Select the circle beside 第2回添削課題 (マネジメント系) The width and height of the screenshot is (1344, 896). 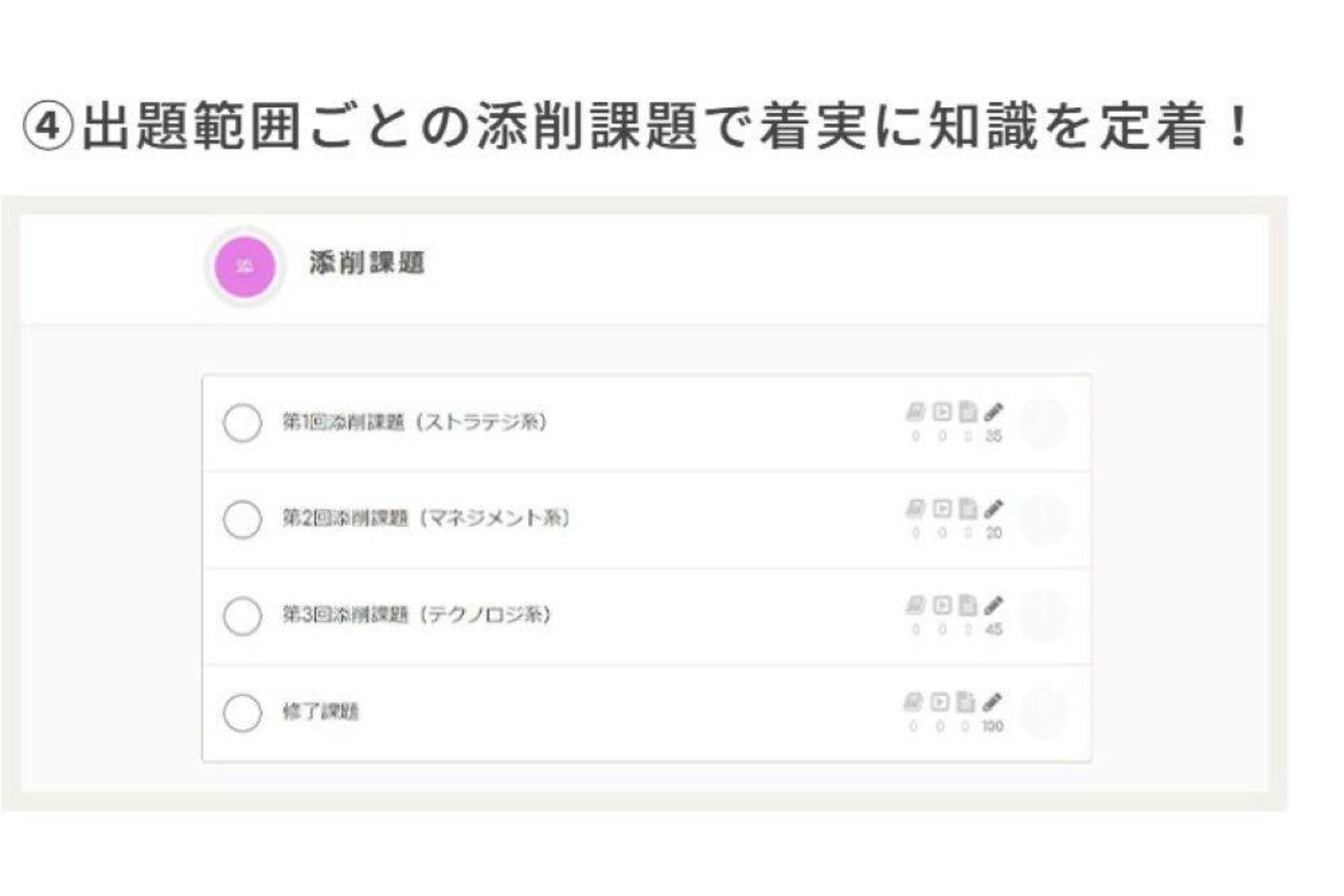pos(243,520)
